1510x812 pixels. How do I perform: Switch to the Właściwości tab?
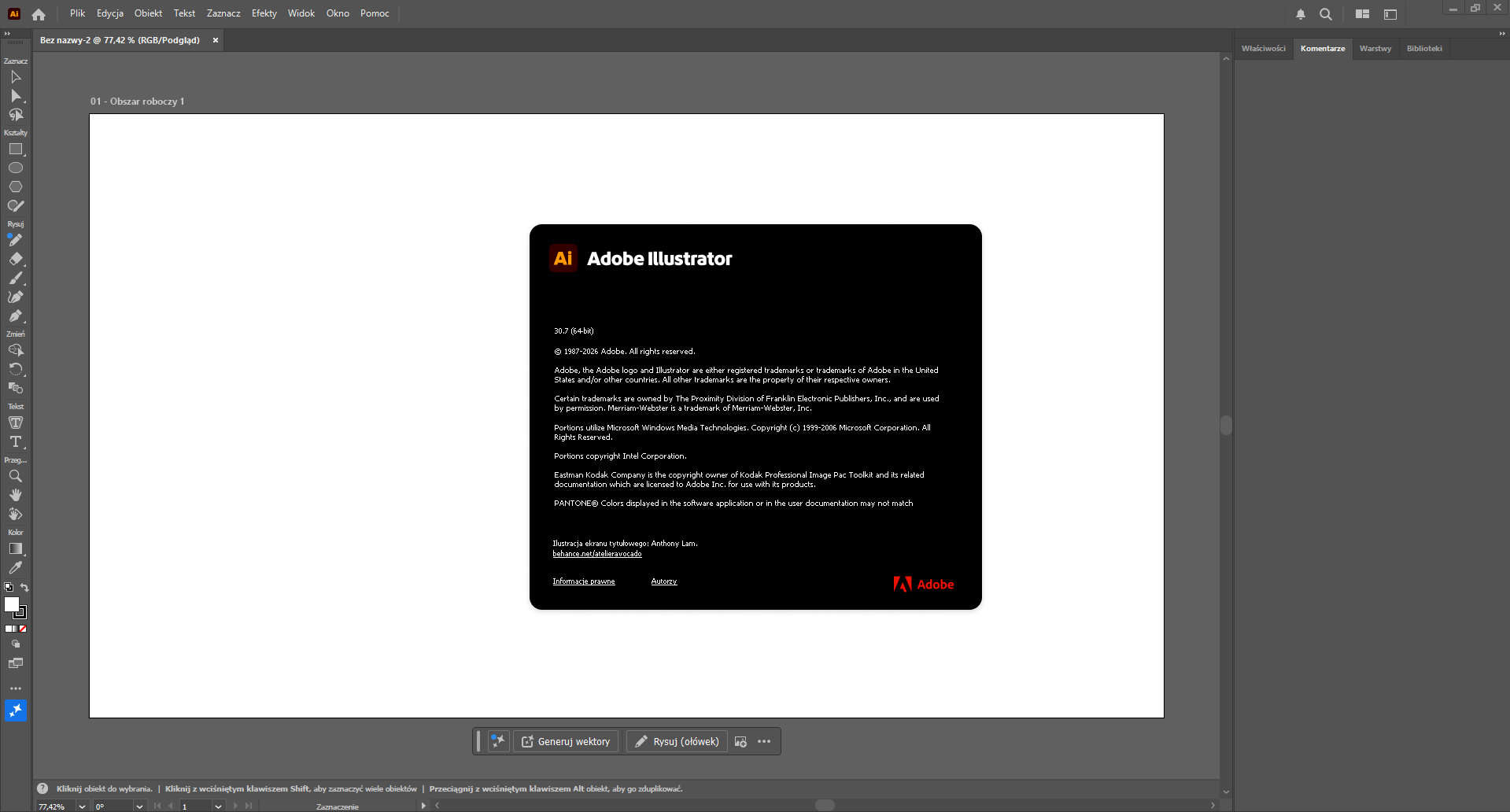(x=1264, y=49)
